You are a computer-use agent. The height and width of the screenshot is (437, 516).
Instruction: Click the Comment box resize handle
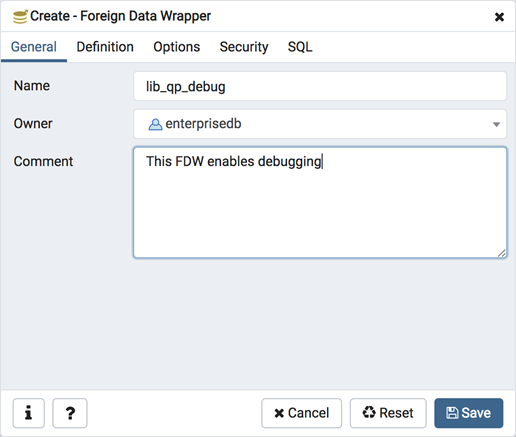tap(502, 253)
